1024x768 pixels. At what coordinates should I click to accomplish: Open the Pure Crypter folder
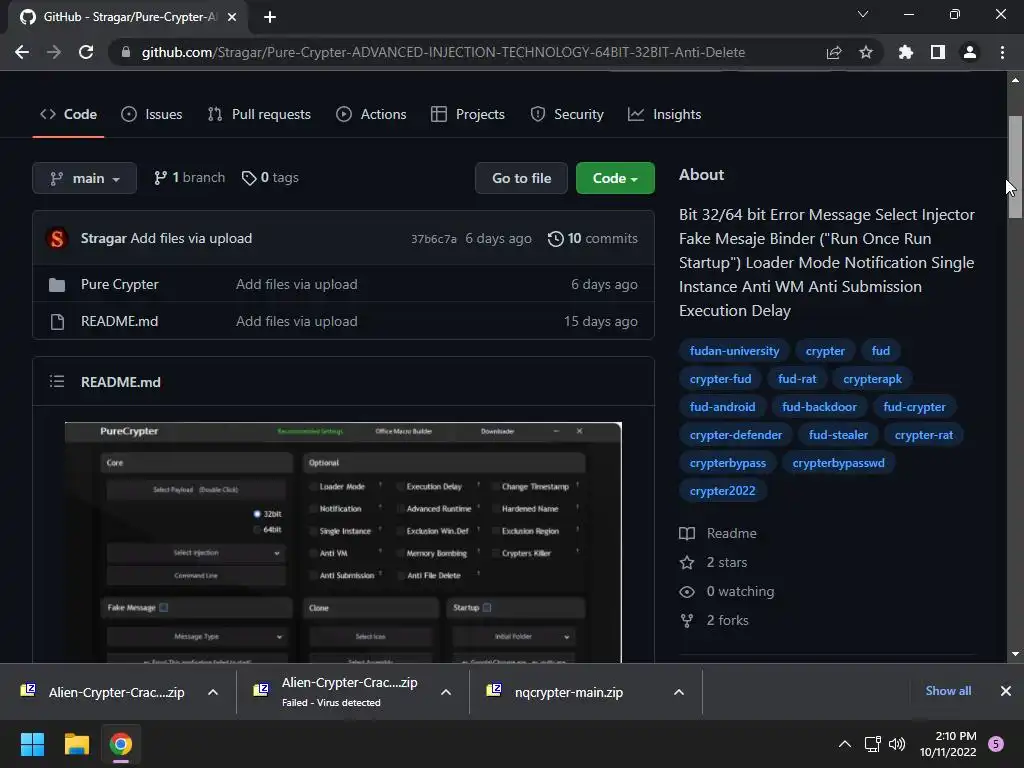click(x=120, y=284)
